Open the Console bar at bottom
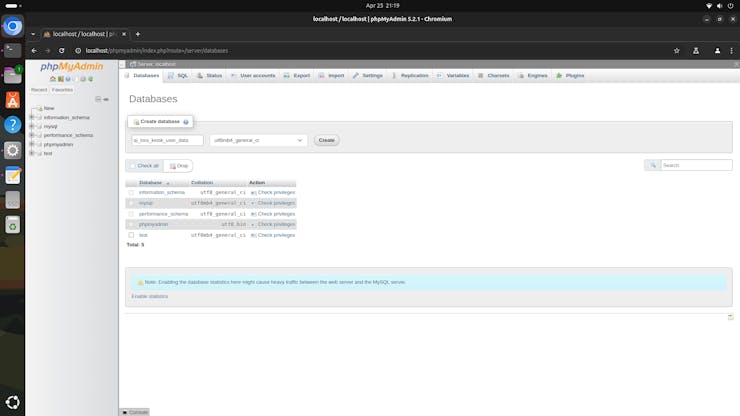The width and height of the screenshot is (740, 416). [135, 412]
